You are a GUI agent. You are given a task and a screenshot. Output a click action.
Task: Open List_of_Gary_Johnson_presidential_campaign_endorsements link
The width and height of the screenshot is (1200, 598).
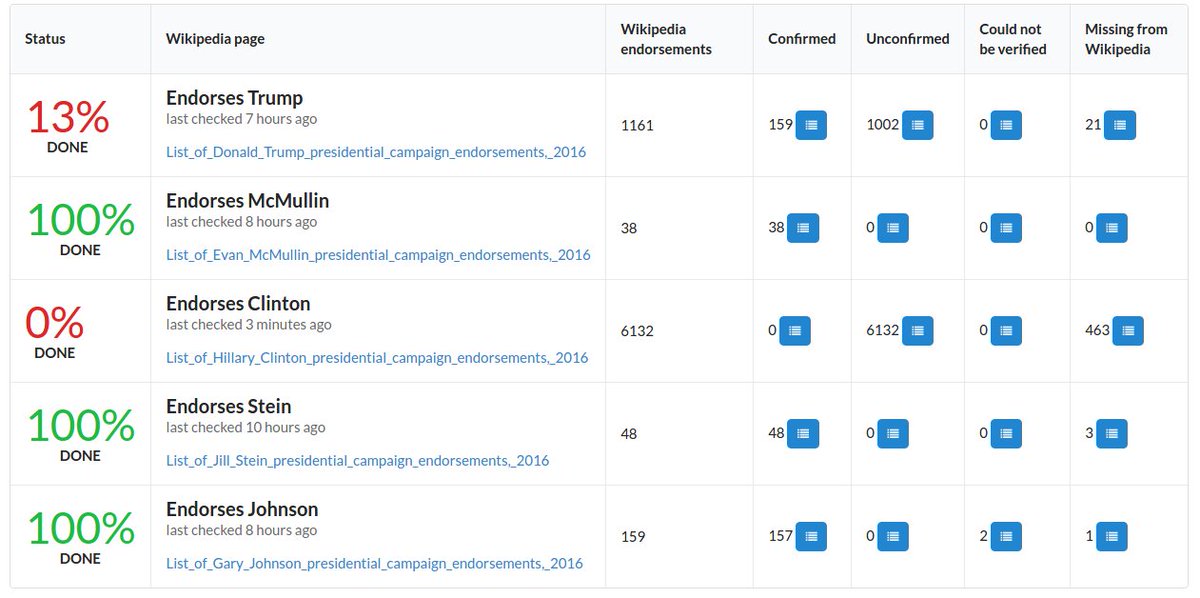(x=374, y=564)
